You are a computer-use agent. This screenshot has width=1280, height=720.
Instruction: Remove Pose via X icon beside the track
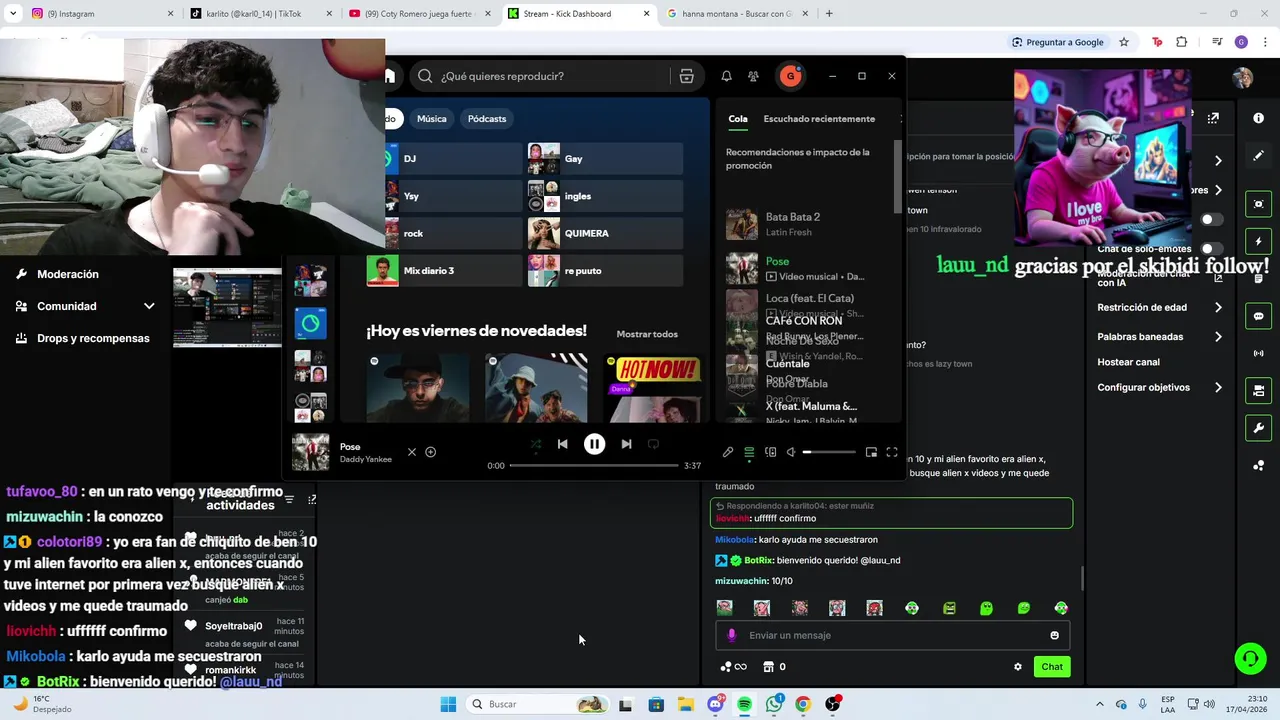pos(411,452)
